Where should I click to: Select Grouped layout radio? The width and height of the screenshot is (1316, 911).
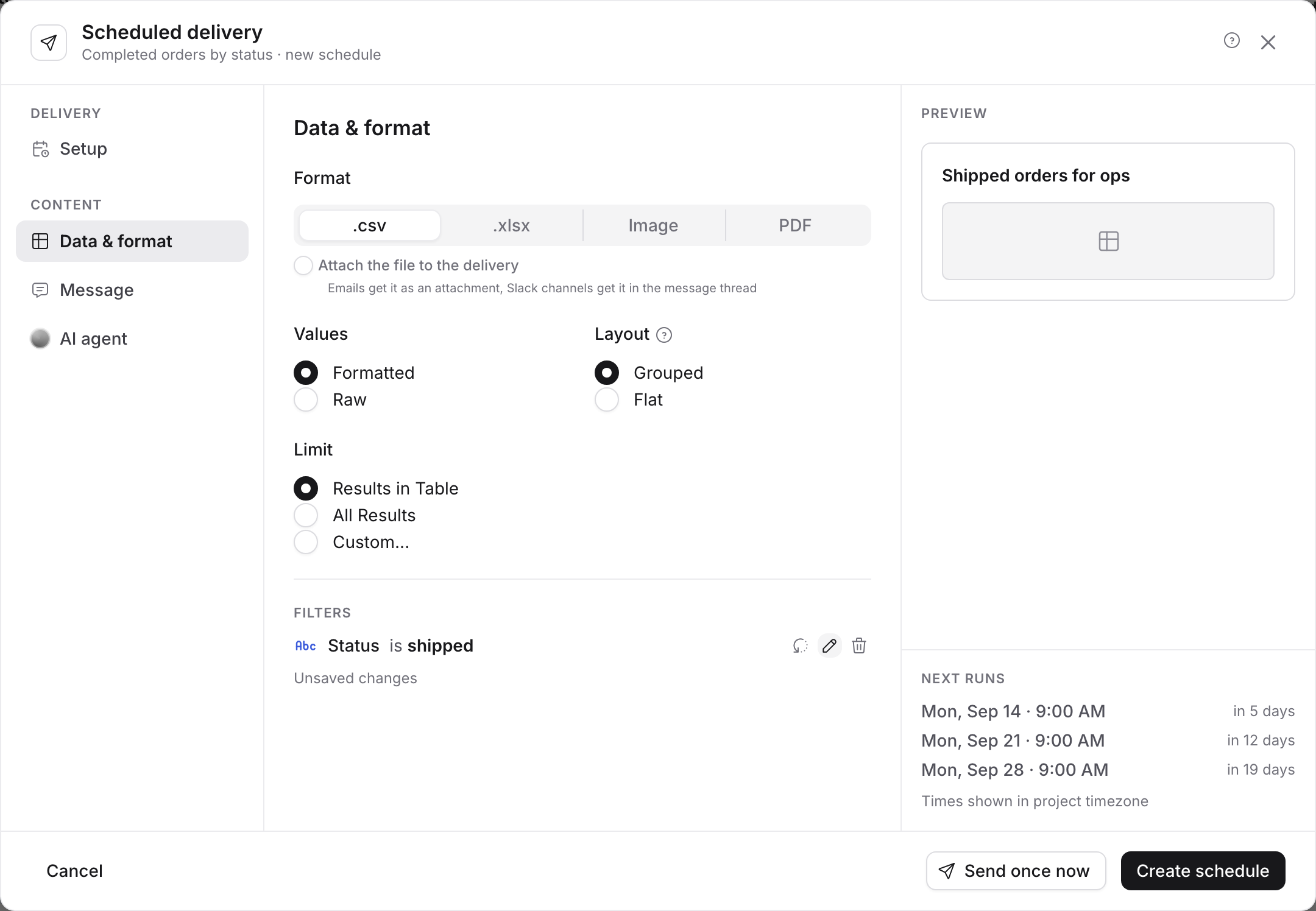607,373
